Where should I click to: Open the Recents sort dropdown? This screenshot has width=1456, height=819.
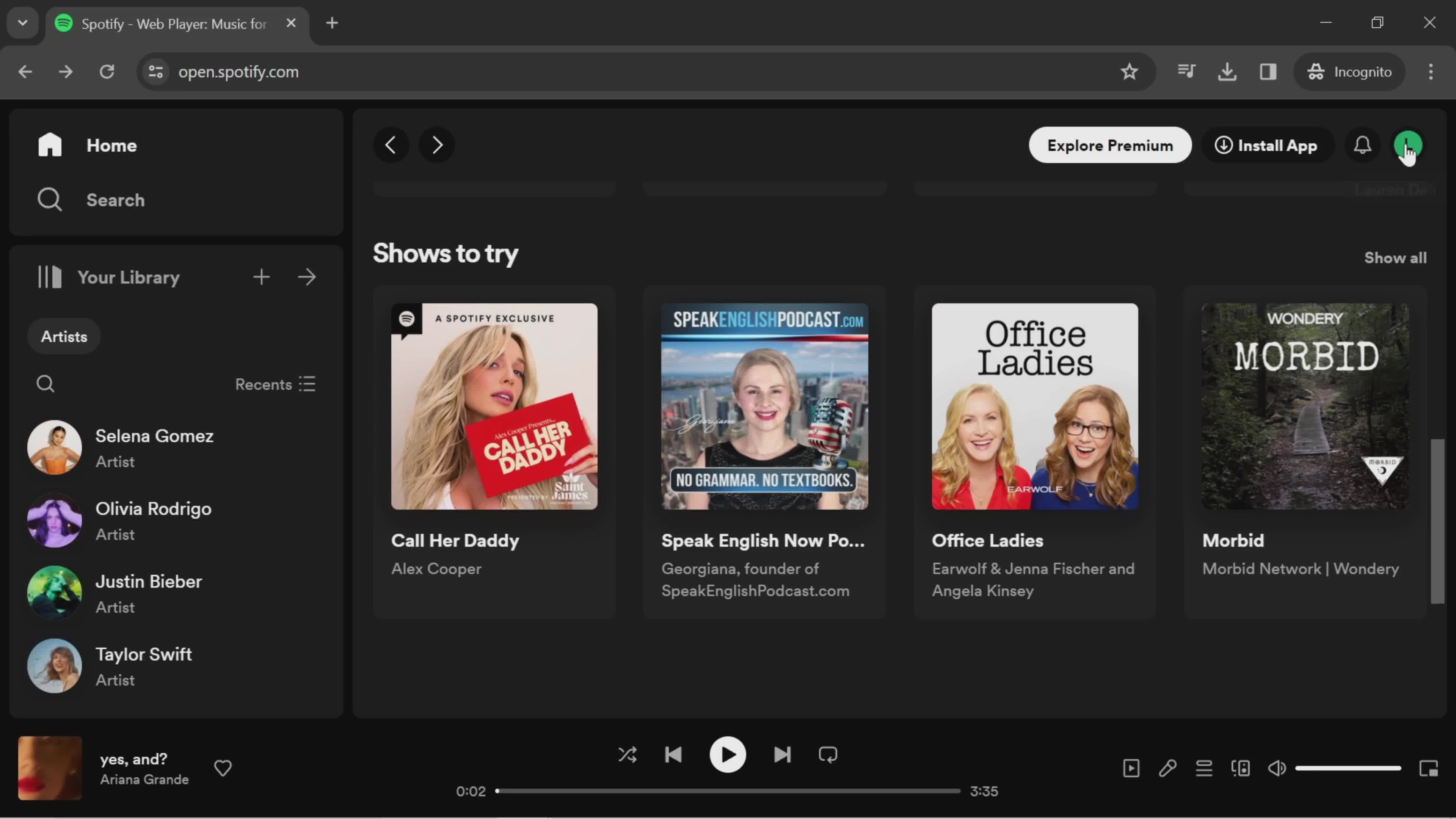(x=275, y=384)
